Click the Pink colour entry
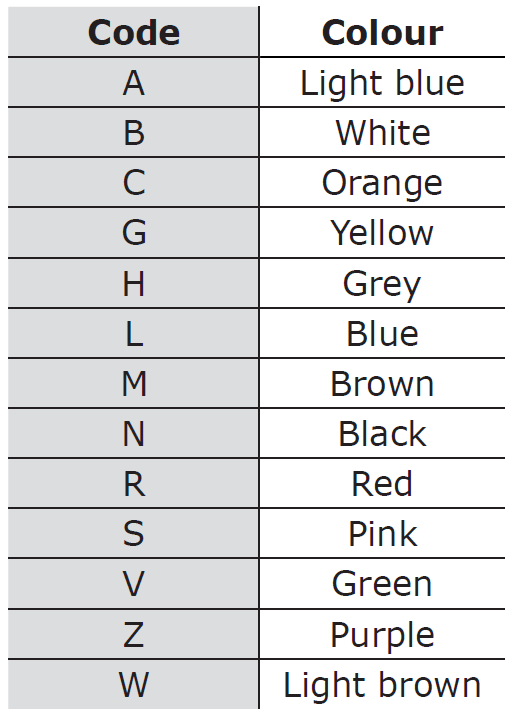The width and height of the screenshot is (520, 718). pyautogui.click(x=382, y=534)
